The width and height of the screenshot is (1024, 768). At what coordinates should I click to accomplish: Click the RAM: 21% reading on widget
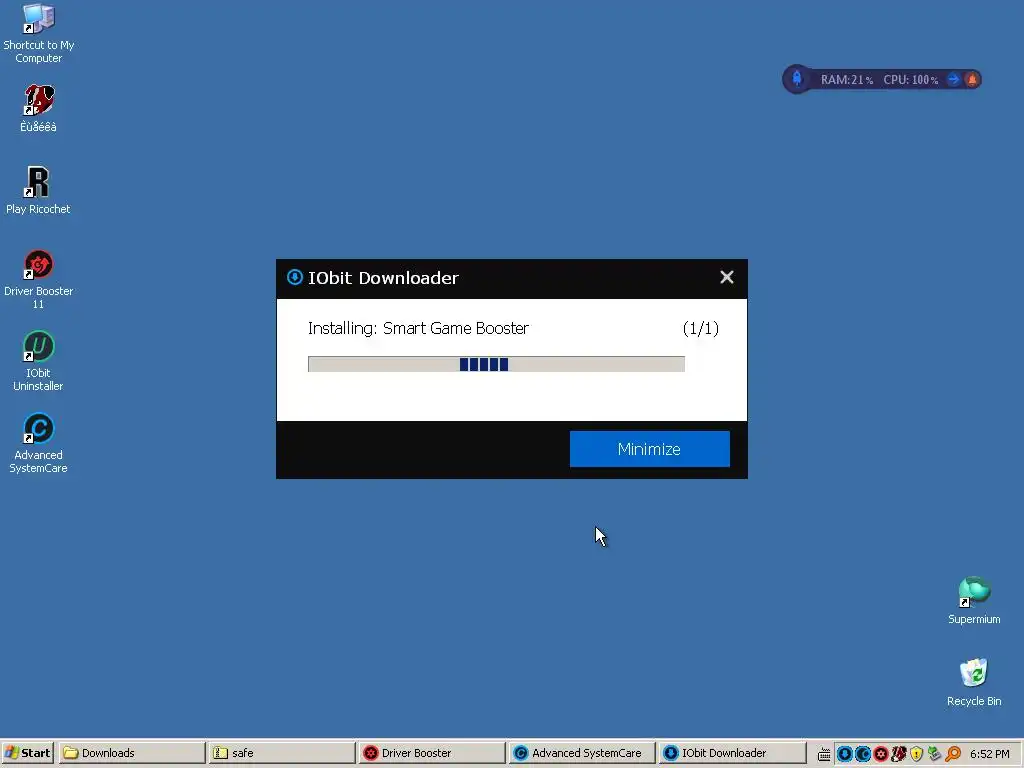coord(846,80)
